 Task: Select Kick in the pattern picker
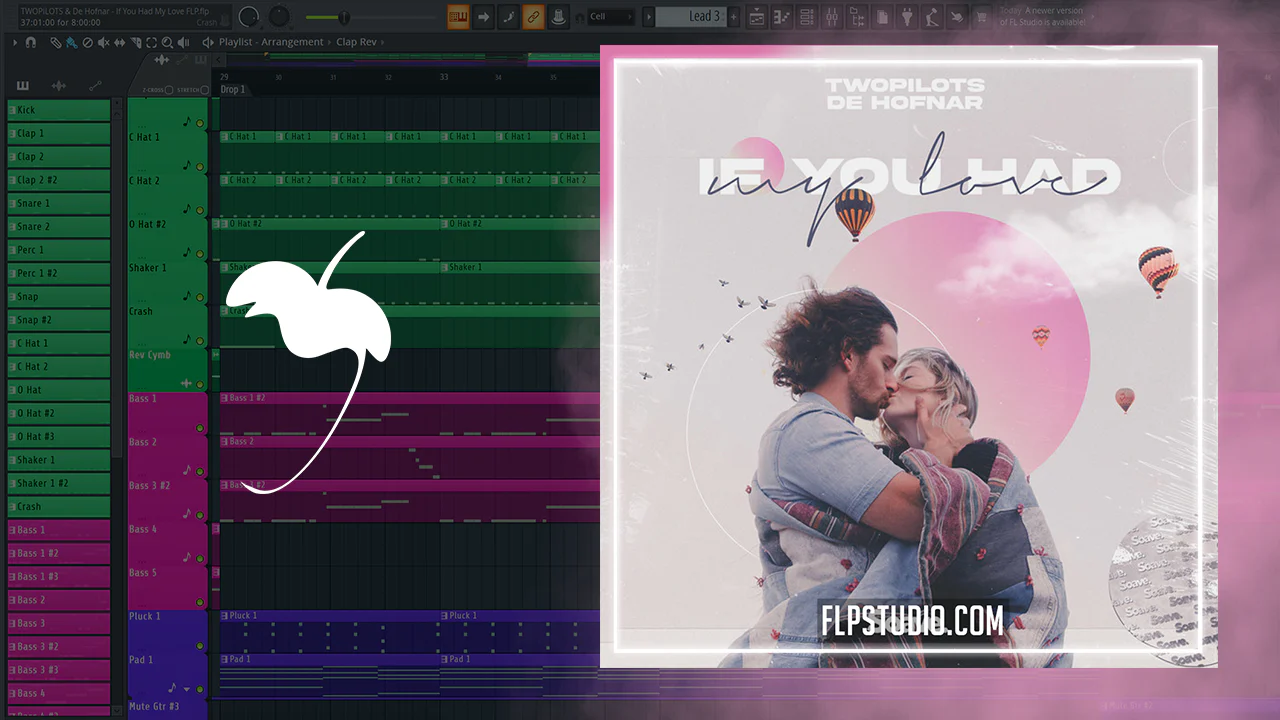click(59, 110)
